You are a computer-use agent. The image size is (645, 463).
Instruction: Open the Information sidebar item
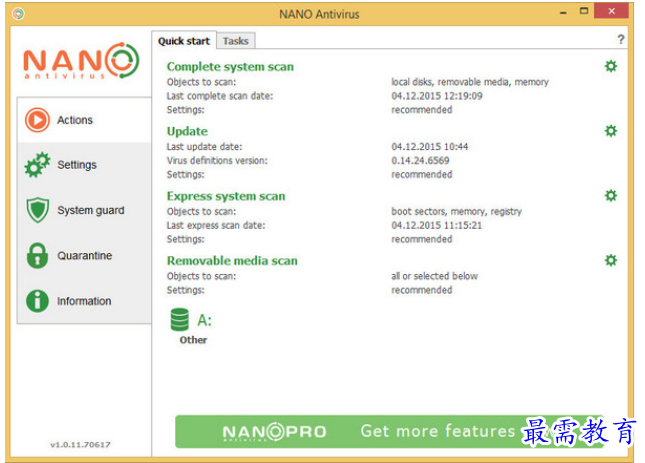click(84, 301)
